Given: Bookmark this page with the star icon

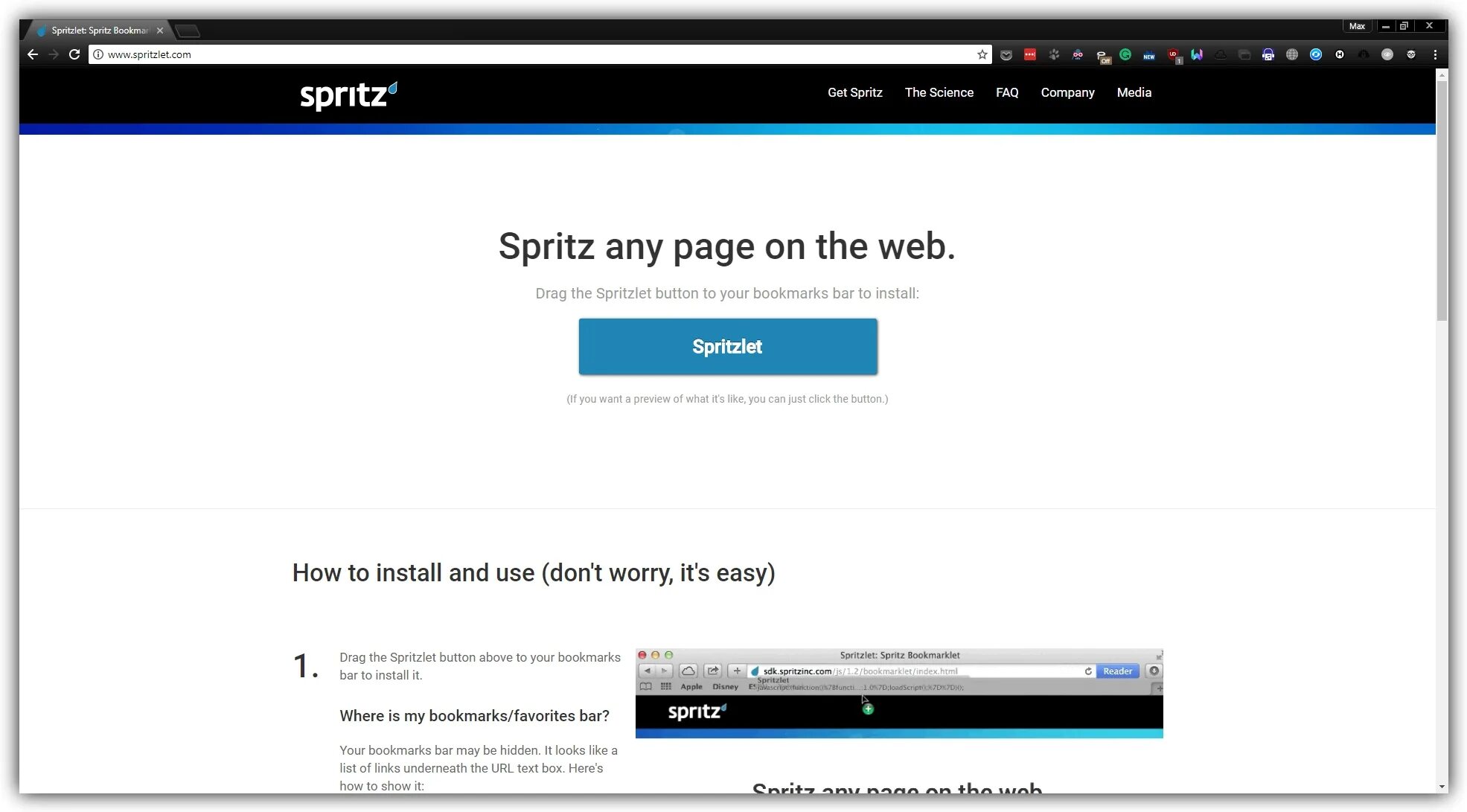Looking at the screenshot, I should click(x=982, y=54).
